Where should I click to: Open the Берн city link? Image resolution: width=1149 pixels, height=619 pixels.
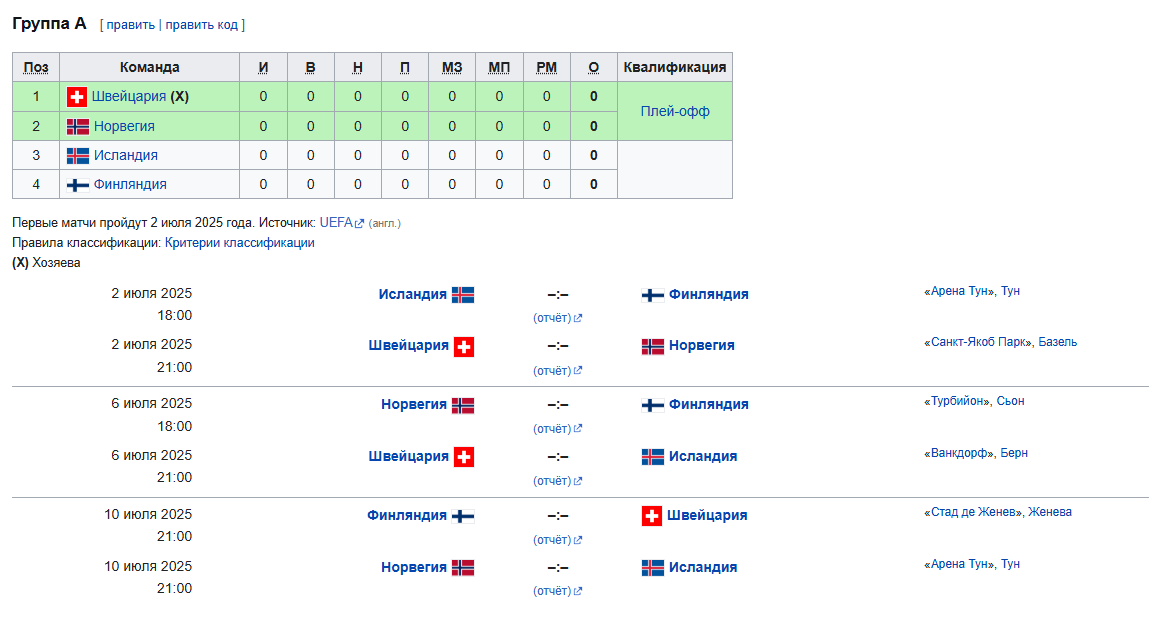click(x=1014, y=453)
